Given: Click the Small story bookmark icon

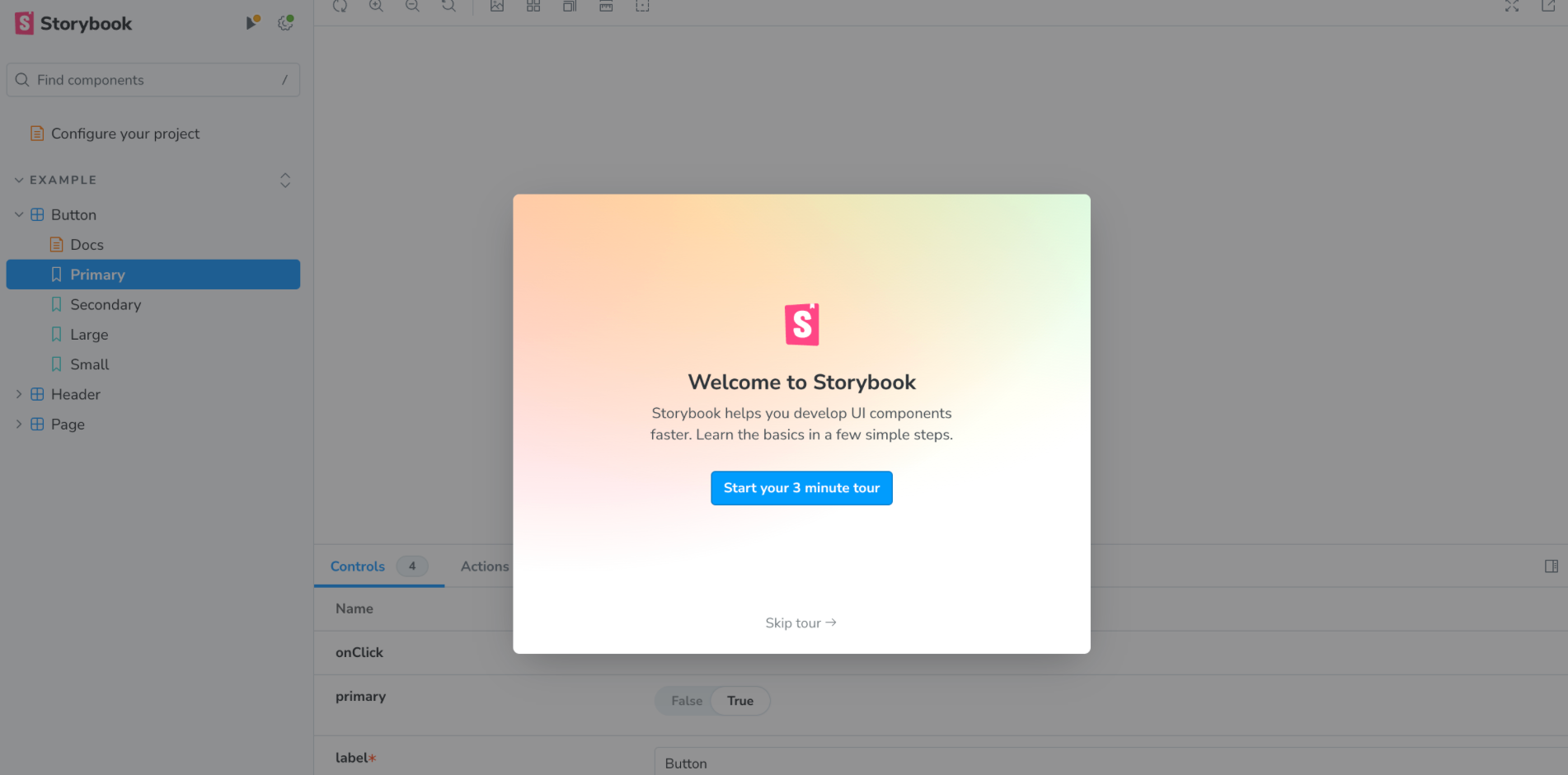Looking at the screenshot, I should click(56, 364).
